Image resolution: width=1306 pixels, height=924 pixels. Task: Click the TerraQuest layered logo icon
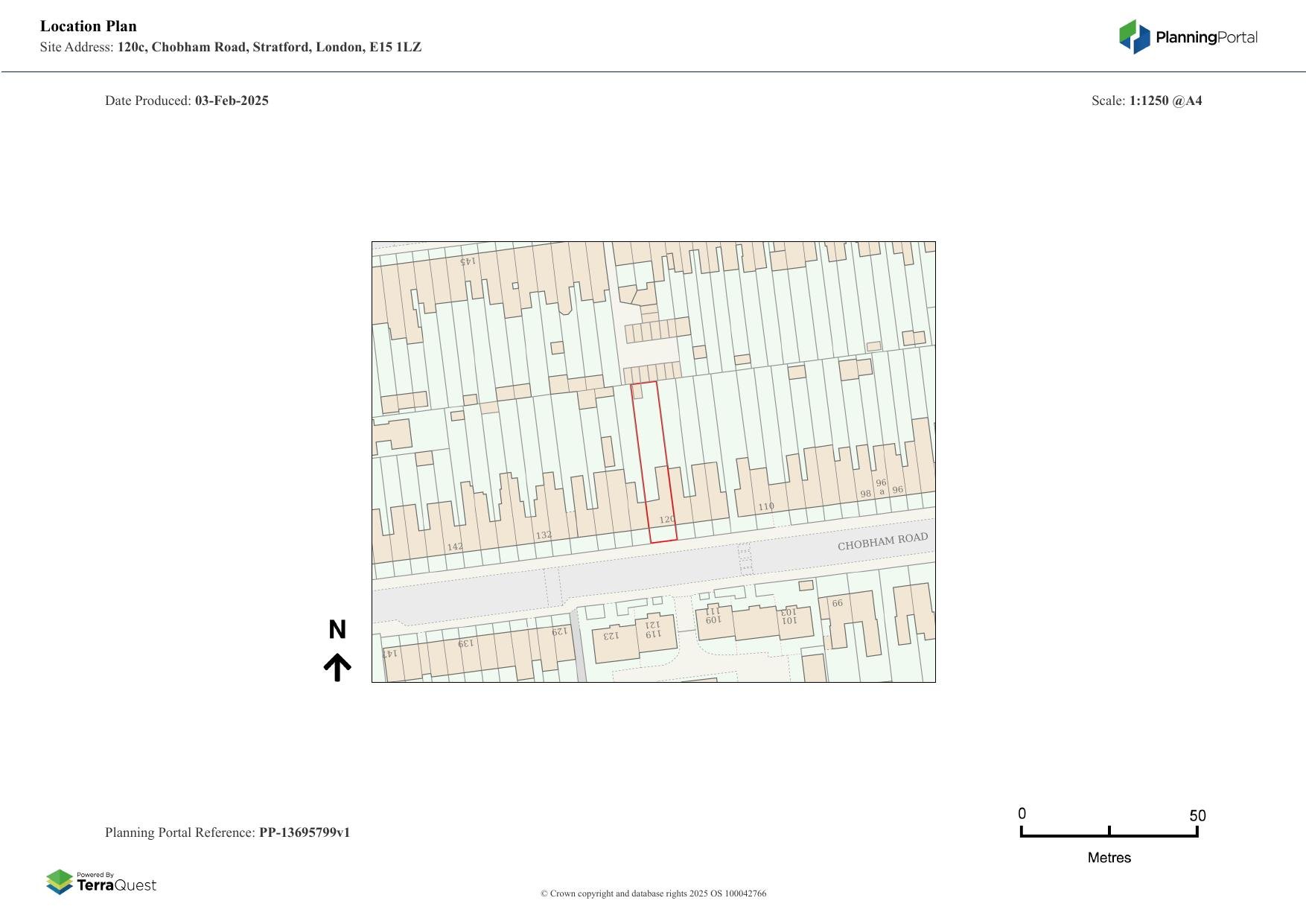(x=60, y=882)
